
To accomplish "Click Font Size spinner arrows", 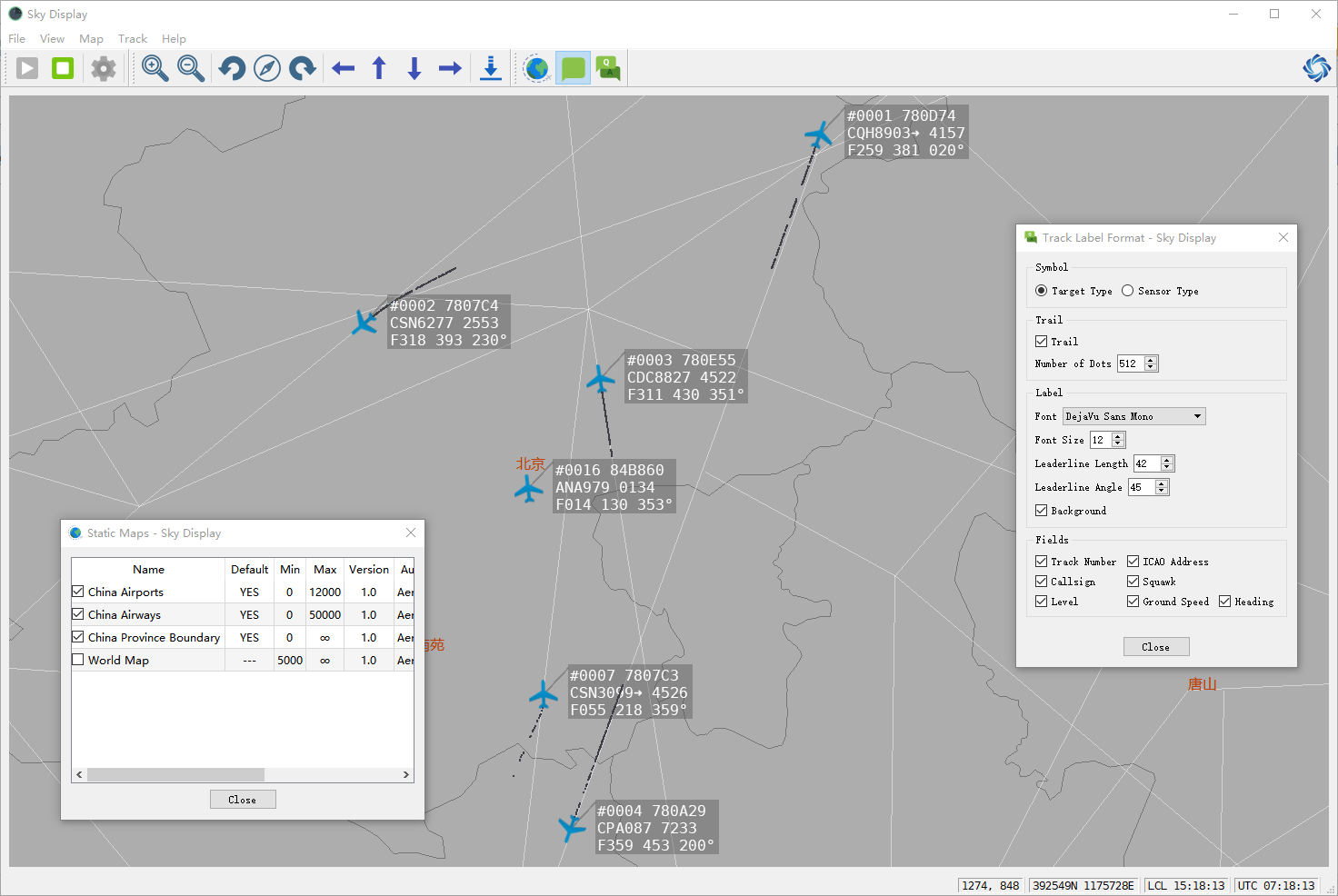I will point(1118,440).
